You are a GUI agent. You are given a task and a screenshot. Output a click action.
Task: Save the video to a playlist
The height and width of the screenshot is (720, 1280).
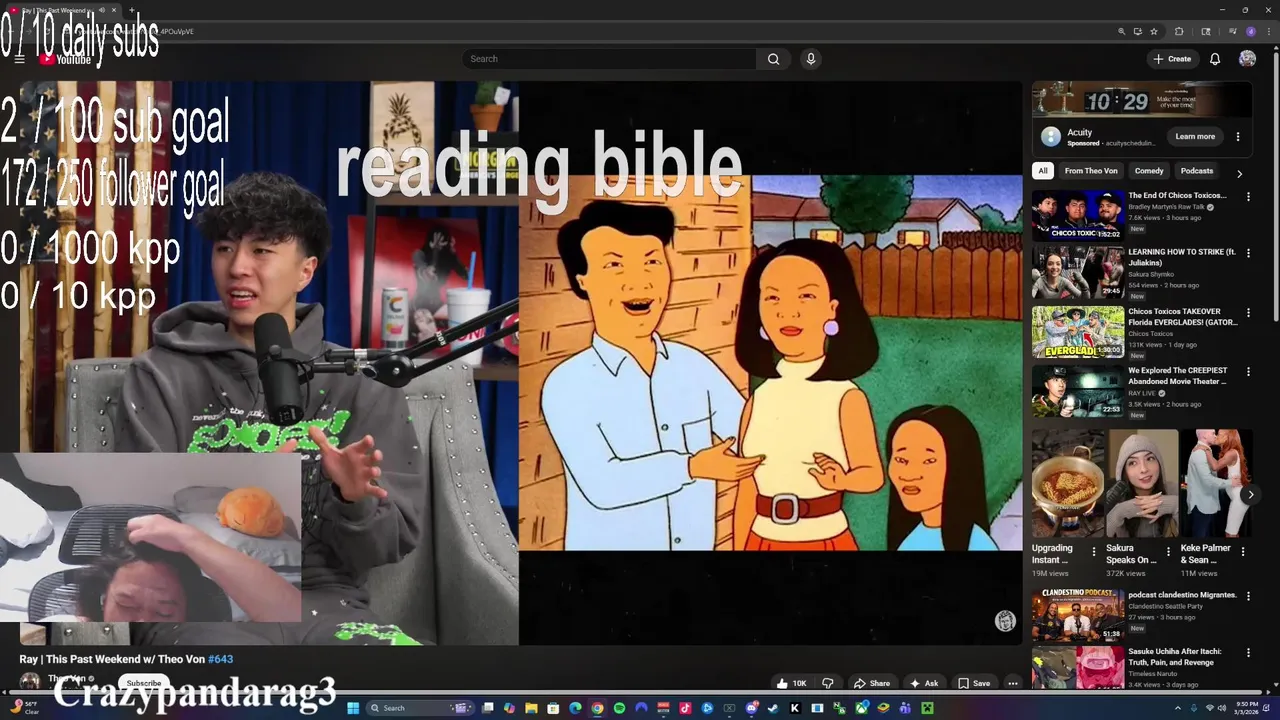[x=974, y=683]
